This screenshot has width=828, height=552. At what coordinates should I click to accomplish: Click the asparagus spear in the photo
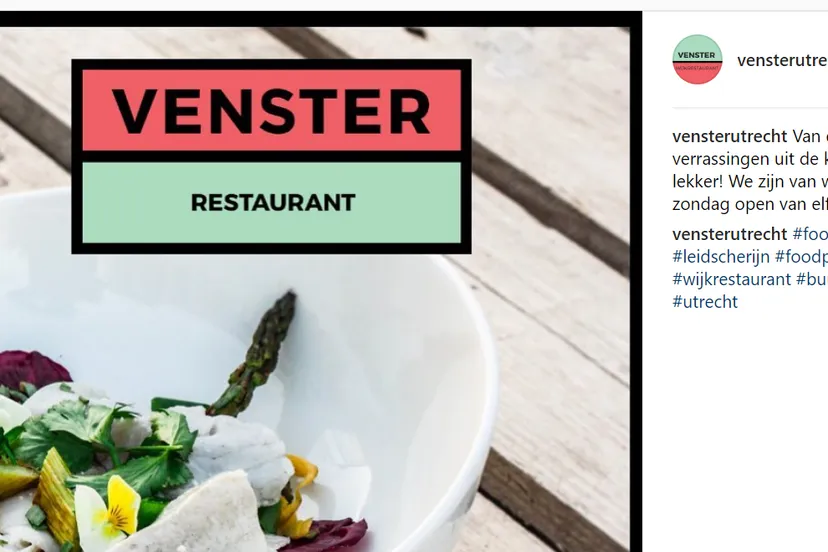(x=256, y=353)
